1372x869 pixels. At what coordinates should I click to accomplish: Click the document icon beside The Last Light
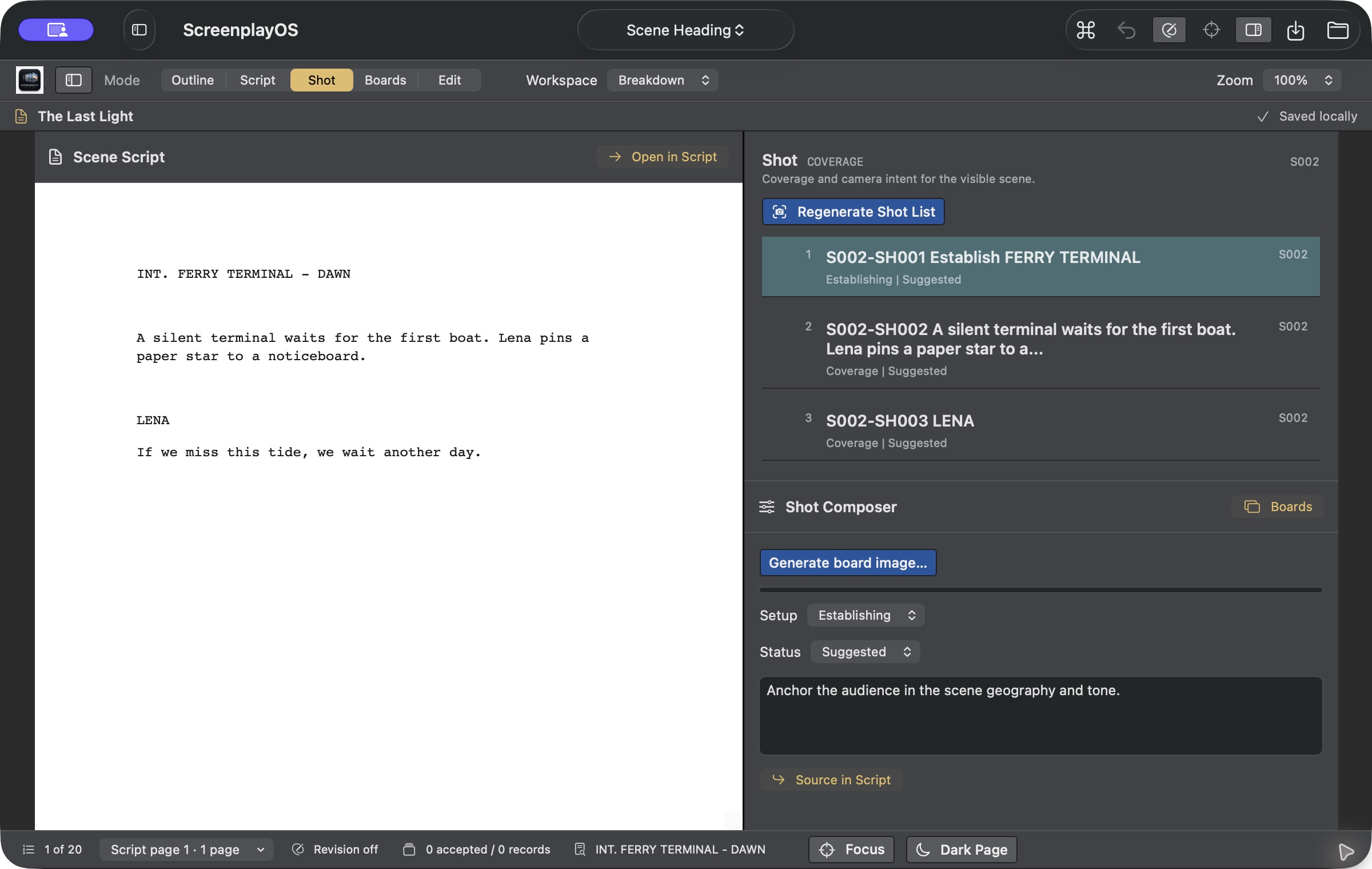pos(21,116)
